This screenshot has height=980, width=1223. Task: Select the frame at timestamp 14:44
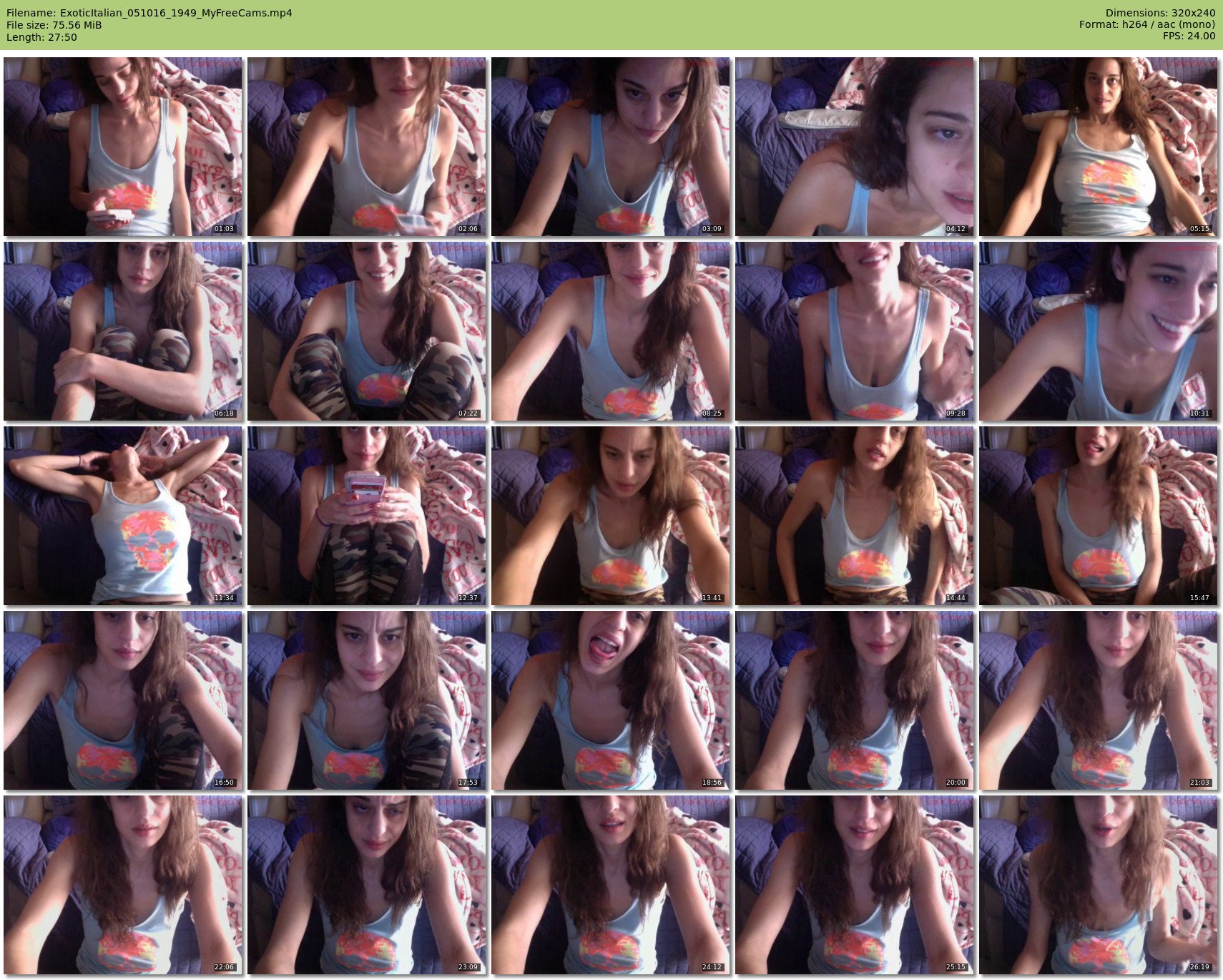854,516
